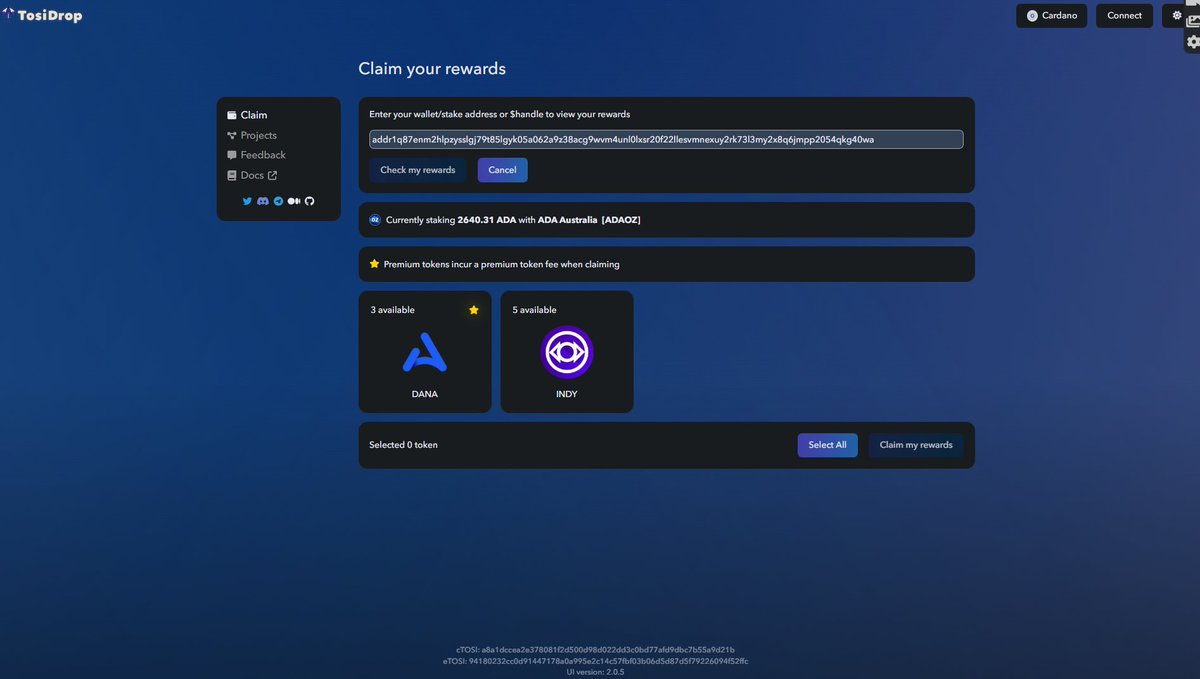1200x679 pixels.
Task: Click the cTOSI hash text
Action: coord(595,649)
